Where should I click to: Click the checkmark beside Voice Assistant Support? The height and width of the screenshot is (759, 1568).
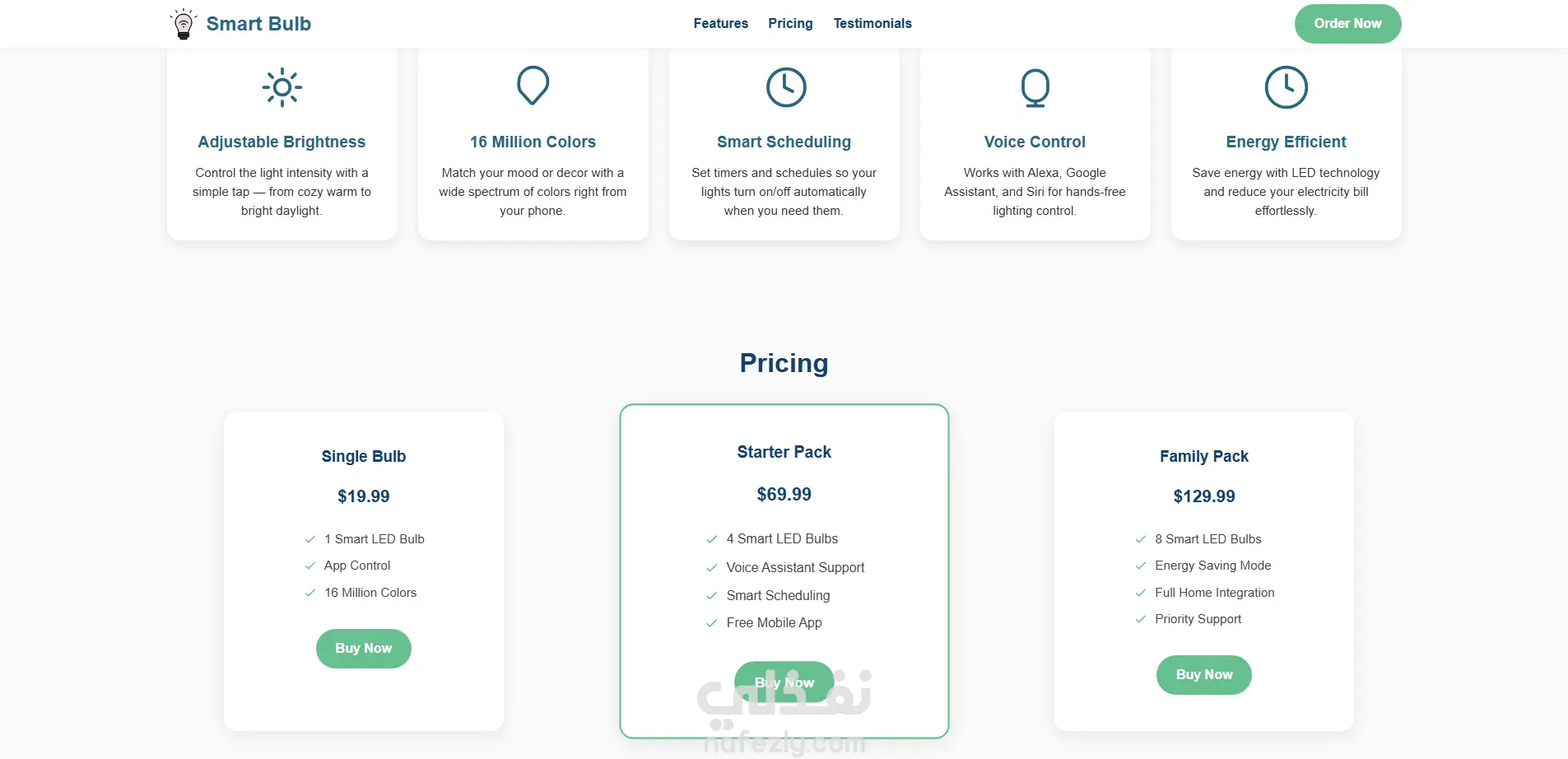pyautogui.click(x=712, y=568)
